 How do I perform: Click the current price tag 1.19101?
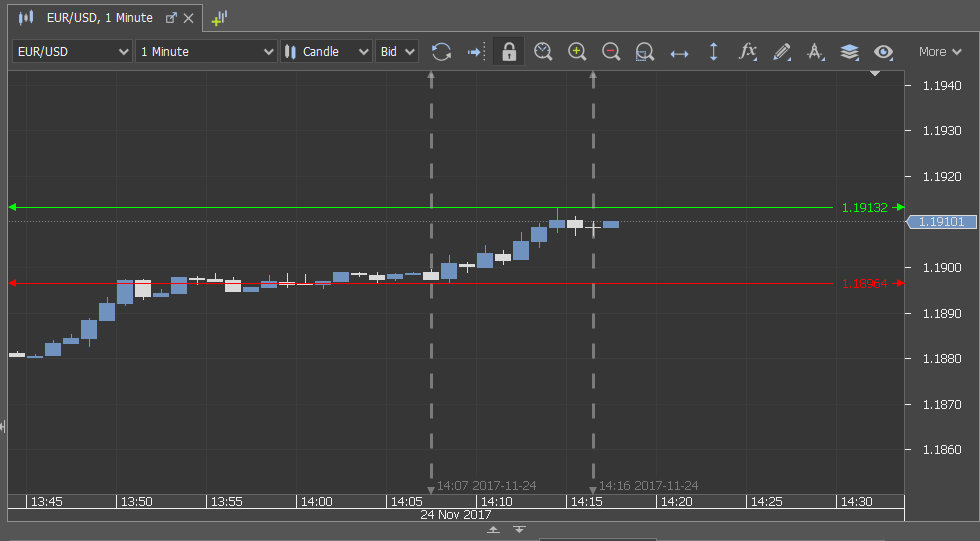942,222
